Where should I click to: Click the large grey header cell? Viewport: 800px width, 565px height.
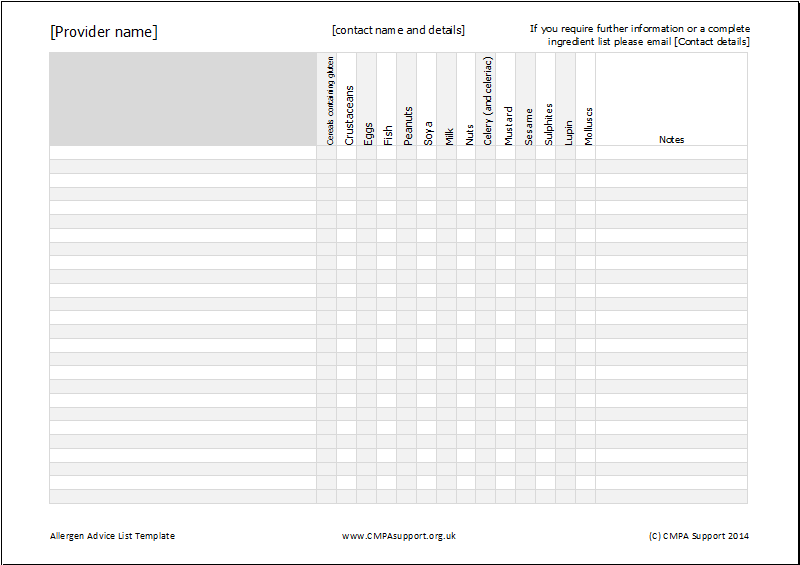[183, 99]
